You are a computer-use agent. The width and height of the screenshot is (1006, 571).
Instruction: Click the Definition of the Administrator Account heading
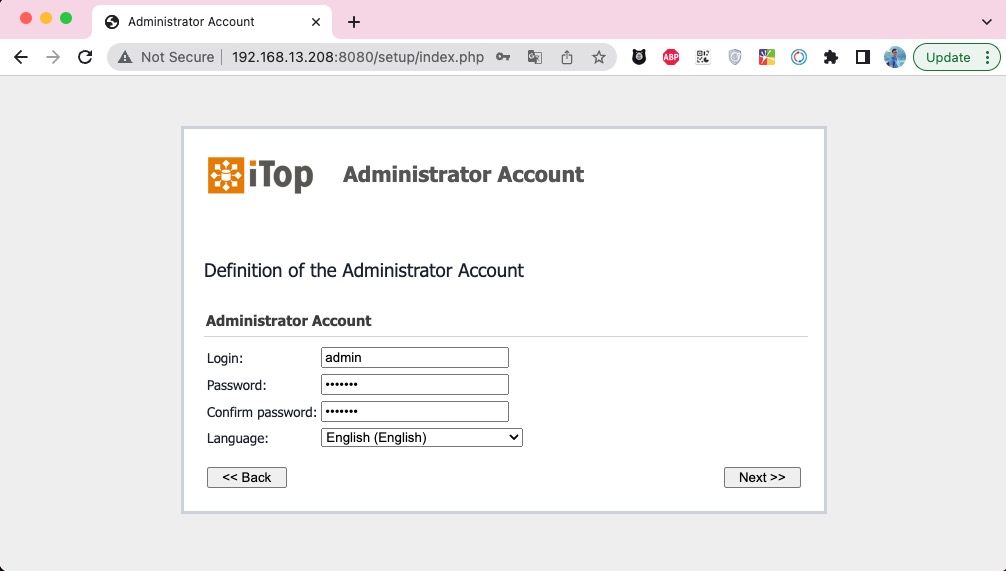coord(364,270)
